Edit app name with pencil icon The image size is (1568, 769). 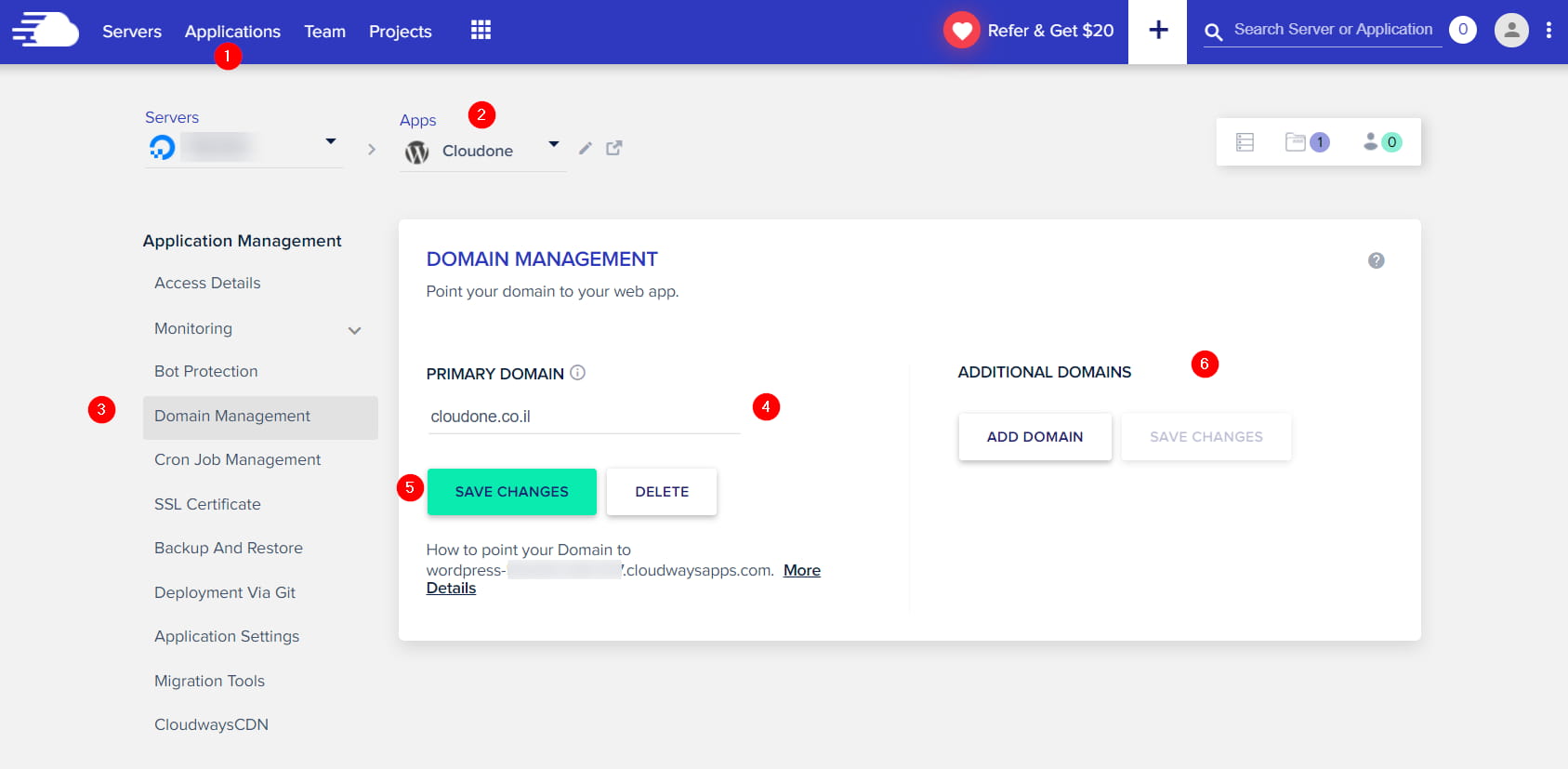586,148
